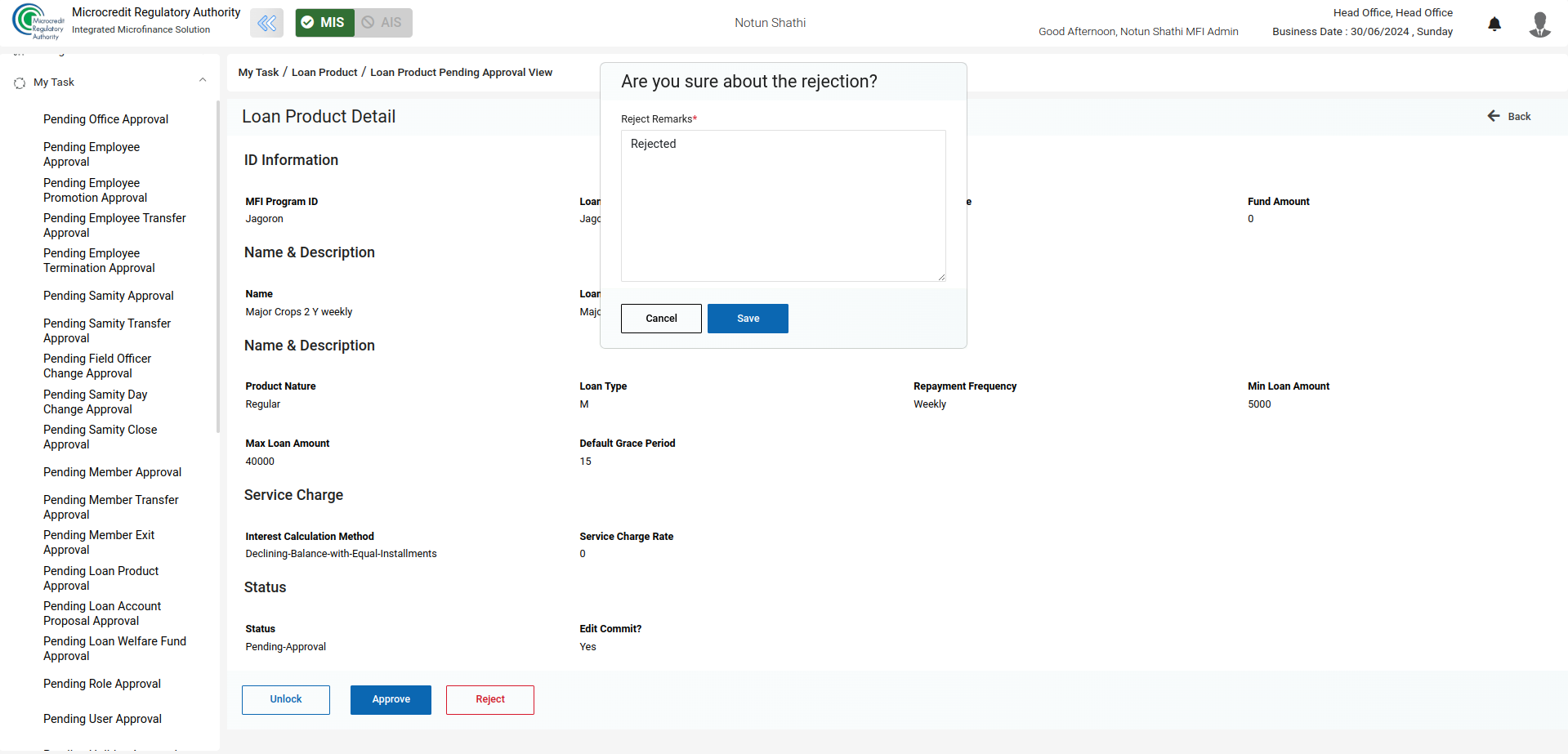Go to Loan Product breadcrumb link
1568x754 pixels.
click(x=324, y=73)
